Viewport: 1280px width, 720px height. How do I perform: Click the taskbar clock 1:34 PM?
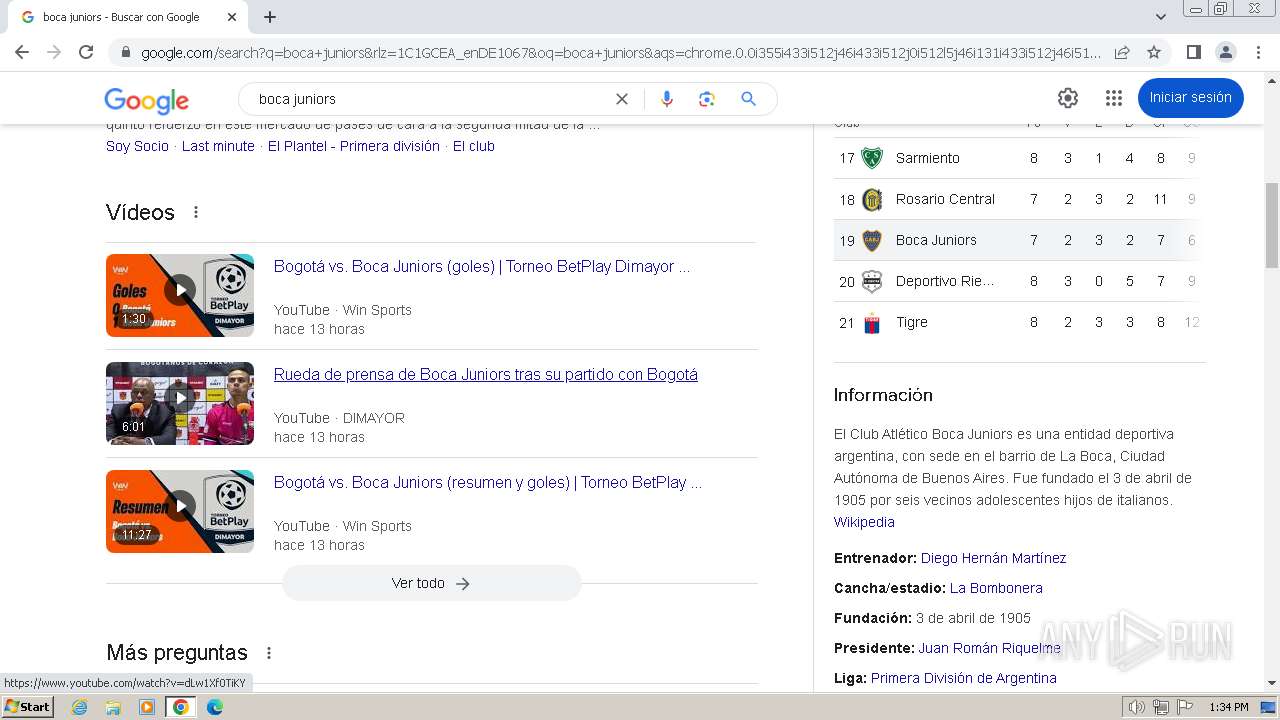click(x=1228, y=707)
